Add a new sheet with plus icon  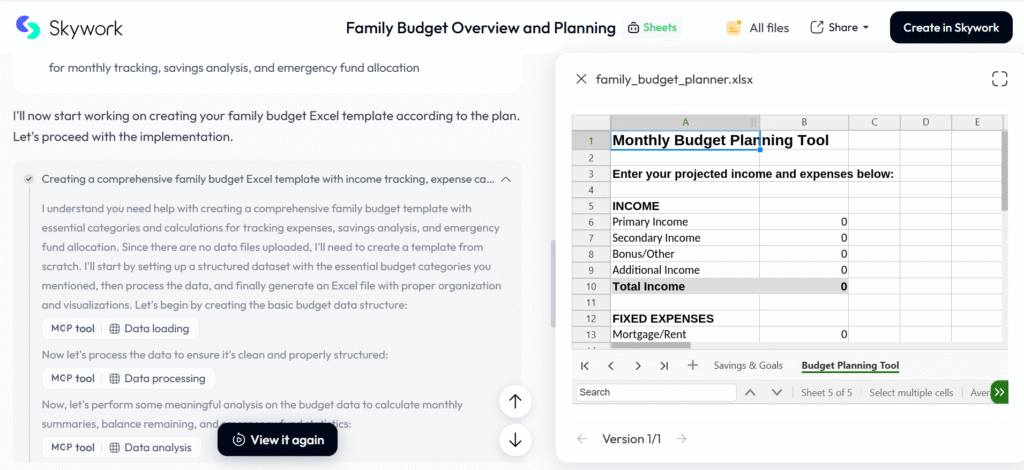693,366
